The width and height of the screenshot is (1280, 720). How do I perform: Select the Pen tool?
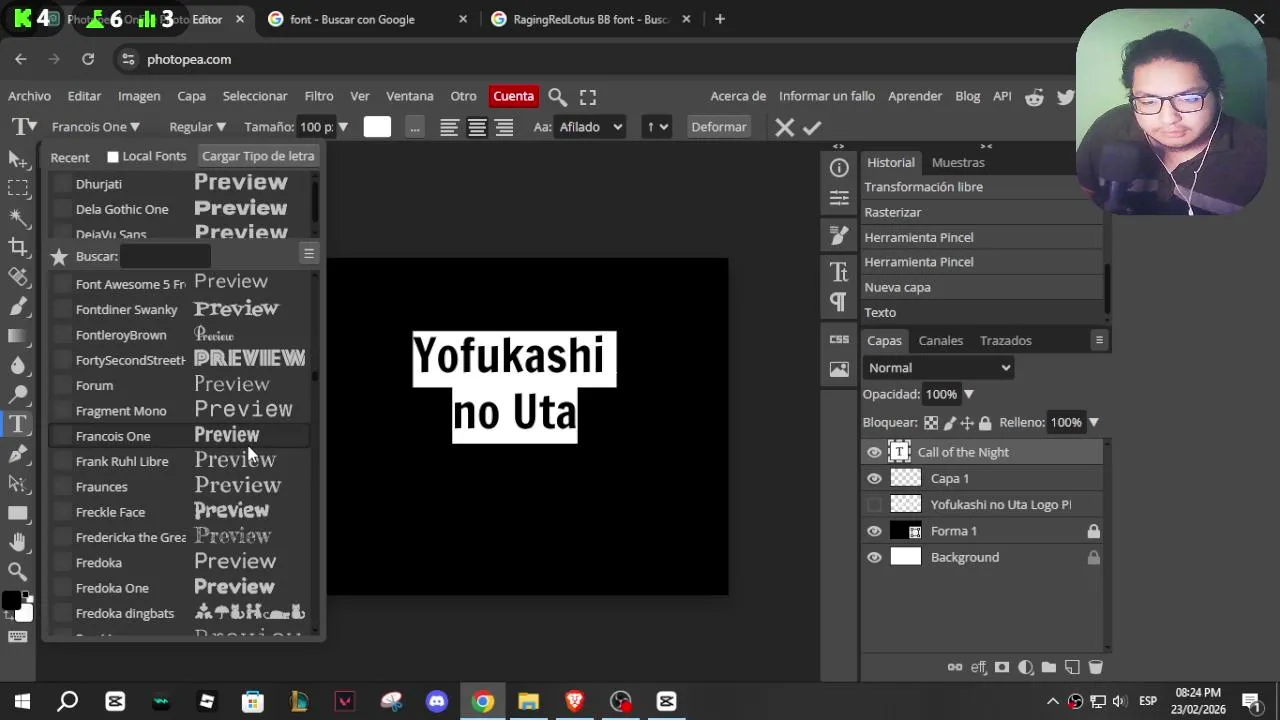click(17, 454)
